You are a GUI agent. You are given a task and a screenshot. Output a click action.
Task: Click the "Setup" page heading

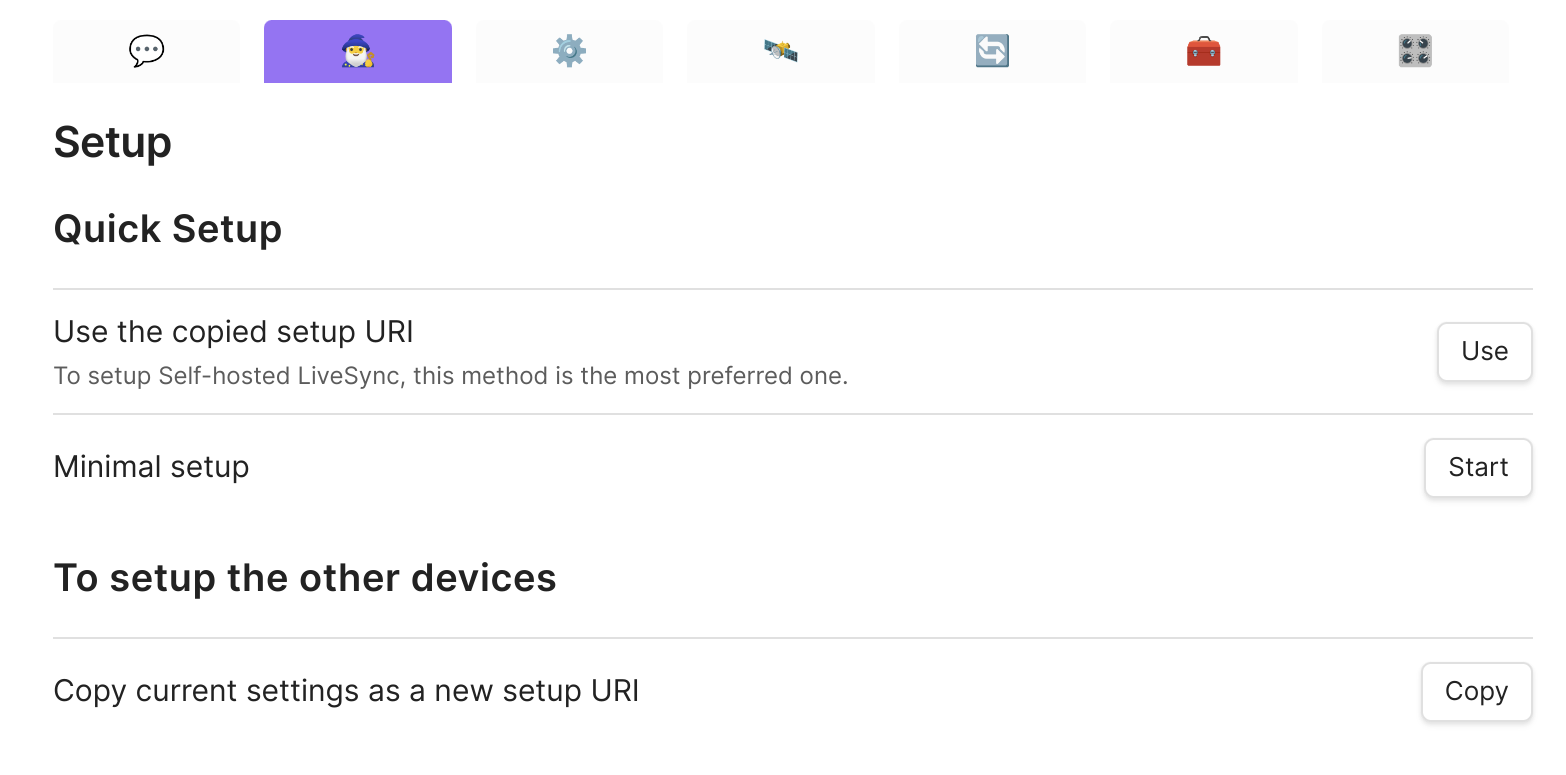(x=113, y=142)
